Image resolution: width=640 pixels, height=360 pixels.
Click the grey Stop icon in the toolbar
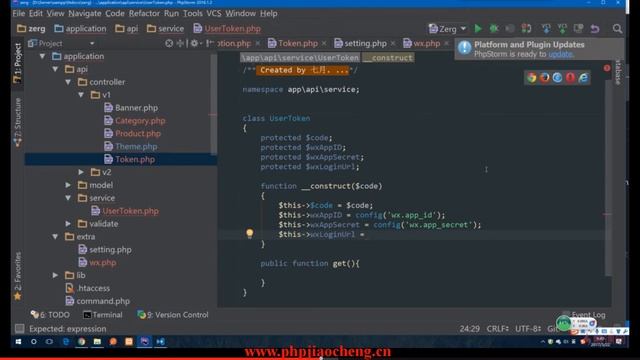[x=510, y=29]
